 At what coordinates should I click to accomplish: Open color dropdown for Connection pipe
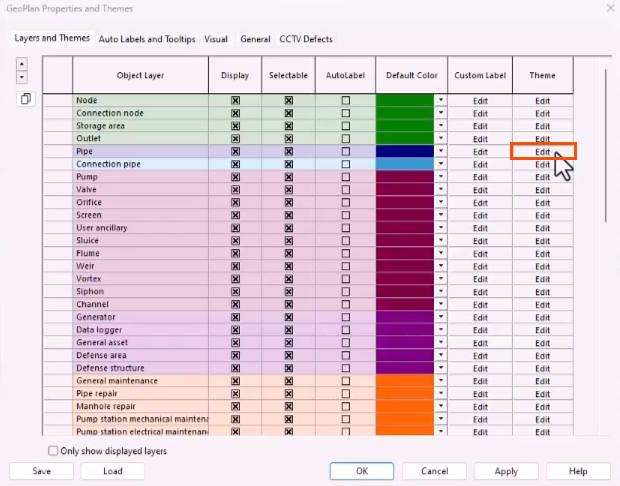click(x=440, y=164)
